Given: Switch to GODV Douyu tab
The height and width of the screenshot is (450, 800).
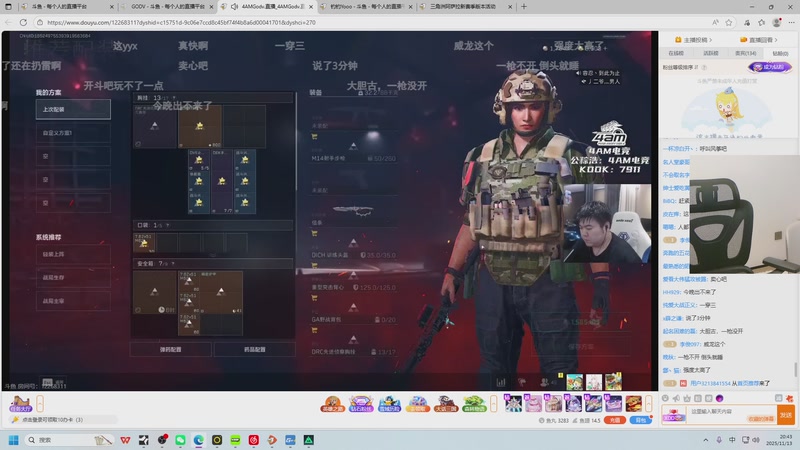Looking at the screenshot, I should coord(167,7).
